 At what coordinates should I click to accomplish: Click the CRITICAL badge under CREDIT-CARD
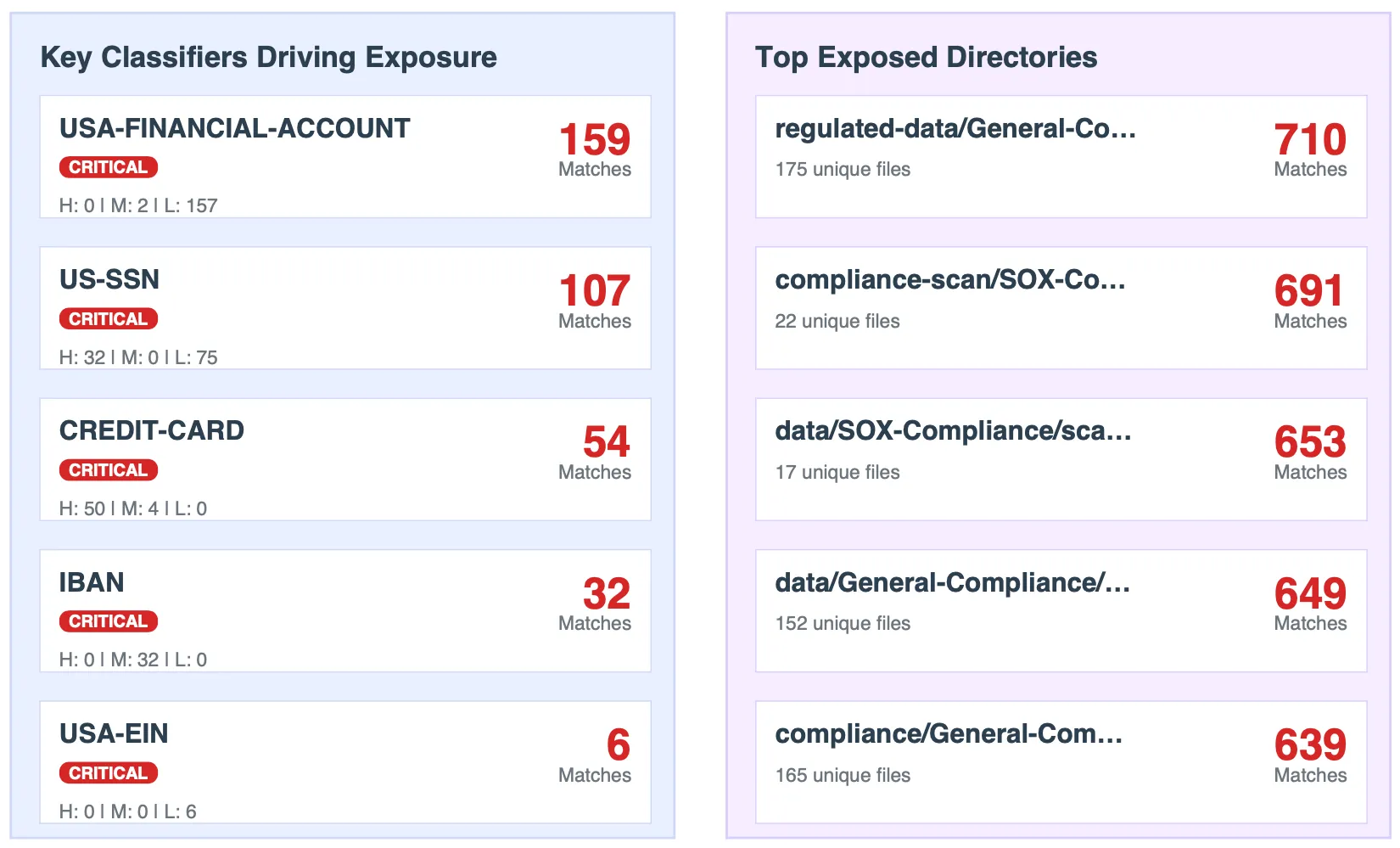[108, 470]
